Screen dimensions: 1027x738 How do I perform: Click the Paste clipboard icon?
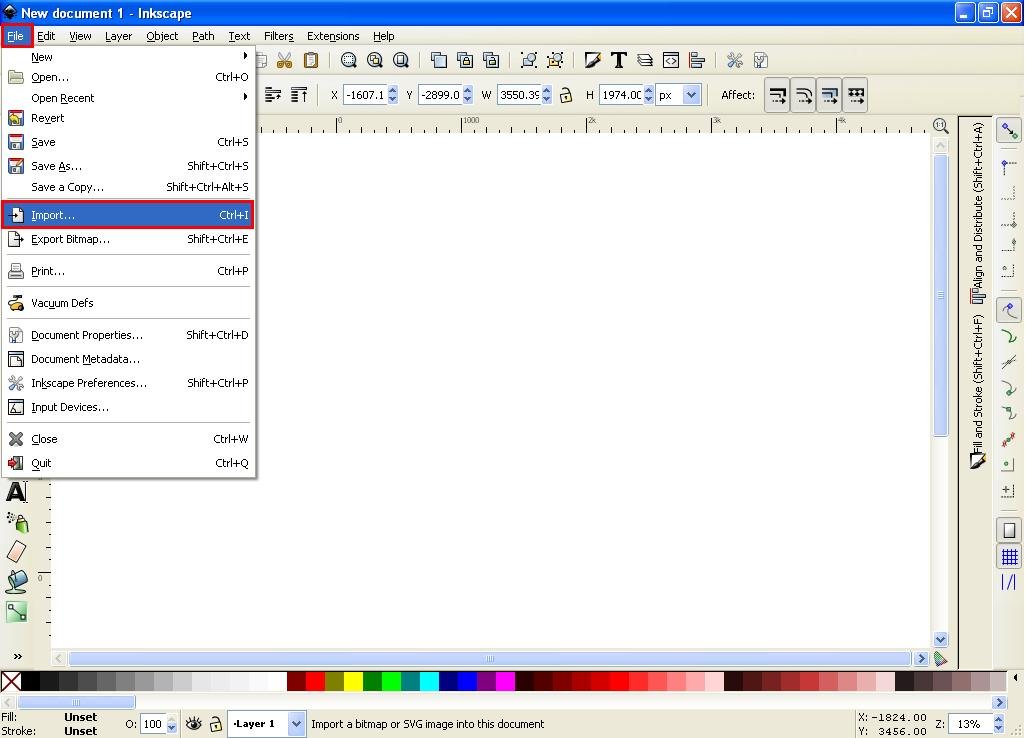tap(311, 61)
